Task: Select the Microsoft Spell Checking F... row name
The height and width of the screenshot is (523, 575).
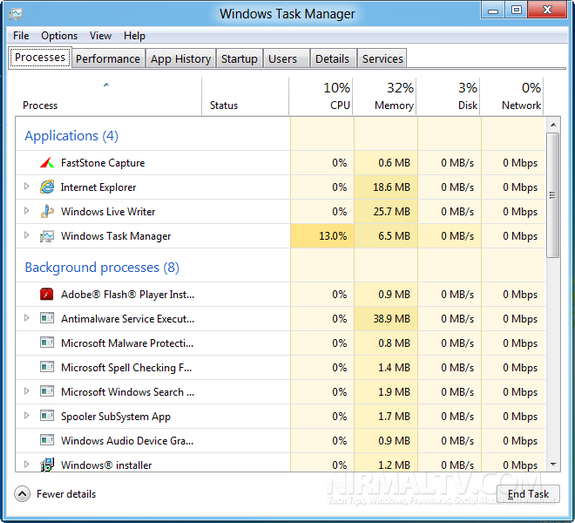Action: (126, 367)
